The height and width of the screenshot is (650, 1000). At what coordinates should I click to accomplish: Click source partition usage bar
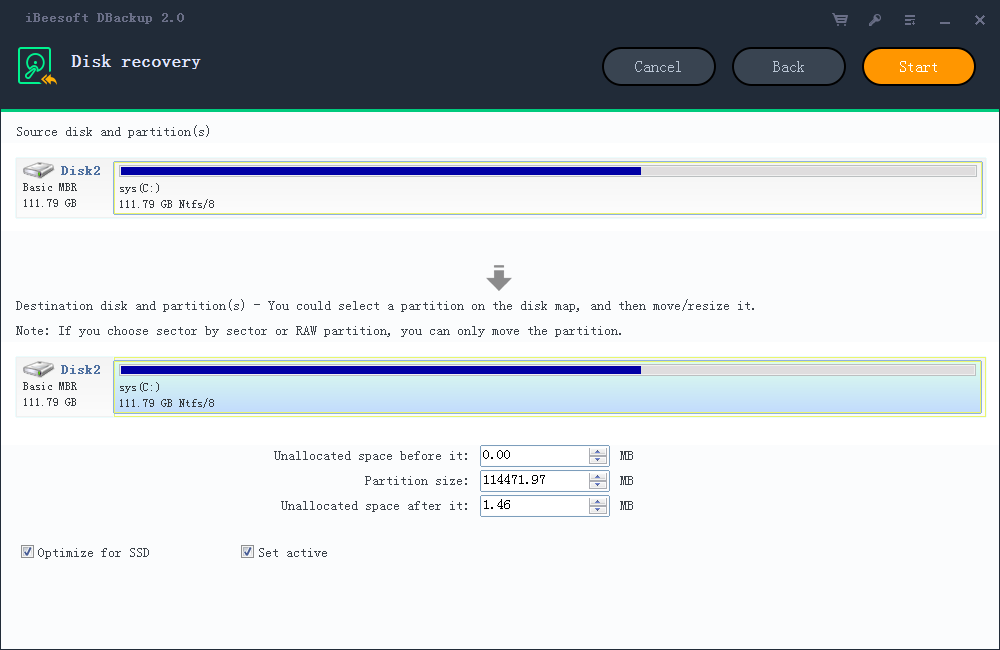(548, 171)
